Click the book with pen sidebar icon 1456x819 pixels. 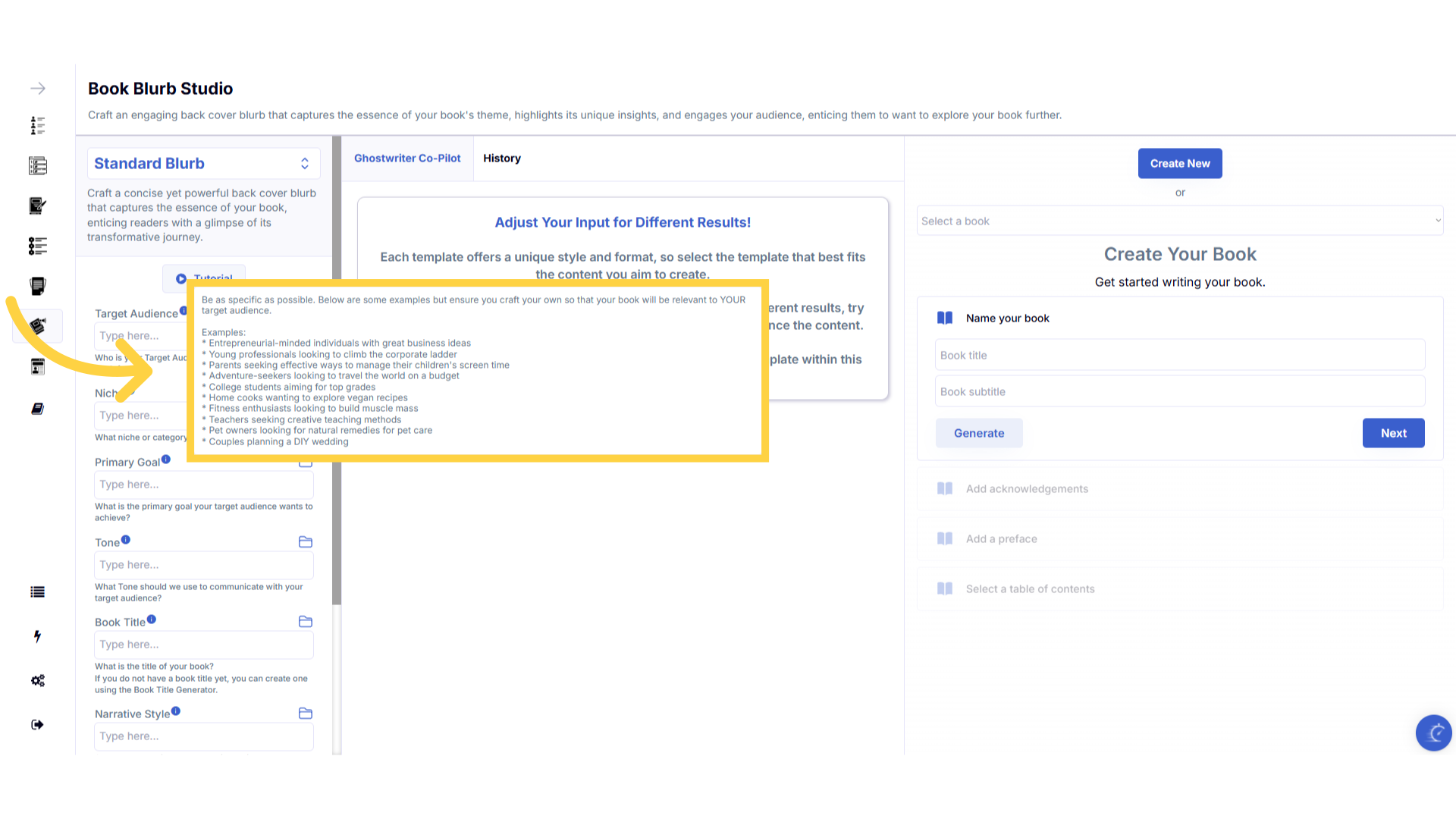[x=37, y=206]
